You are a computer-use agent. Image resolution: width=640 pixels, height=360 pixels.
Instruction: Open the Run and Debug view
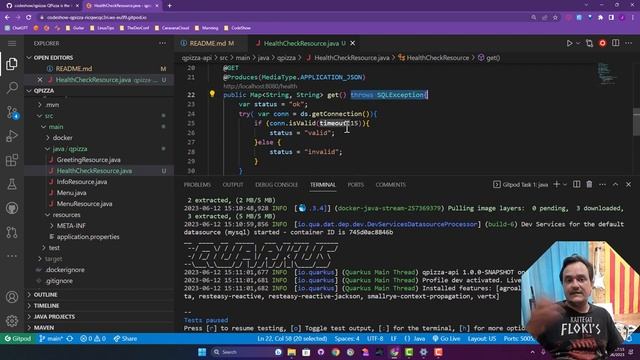click(x=12, y=136)
